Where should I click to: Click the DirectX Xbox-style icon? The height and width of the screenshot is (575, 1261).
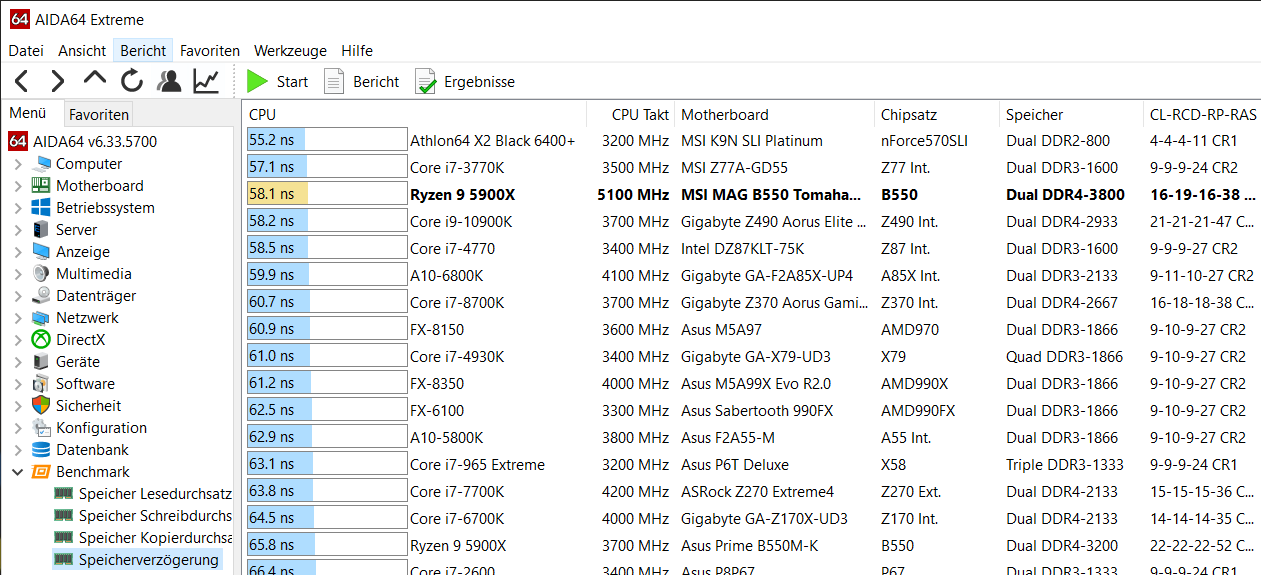pyautogui.click(x=41, y=340)
